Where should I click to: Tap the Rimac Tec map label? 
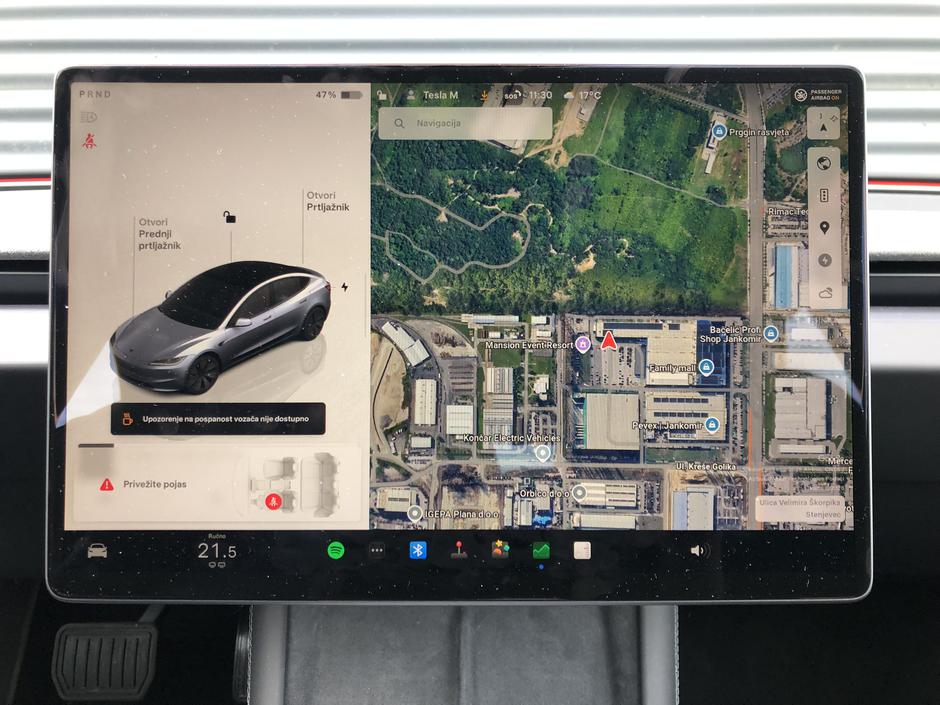point(788,212)
